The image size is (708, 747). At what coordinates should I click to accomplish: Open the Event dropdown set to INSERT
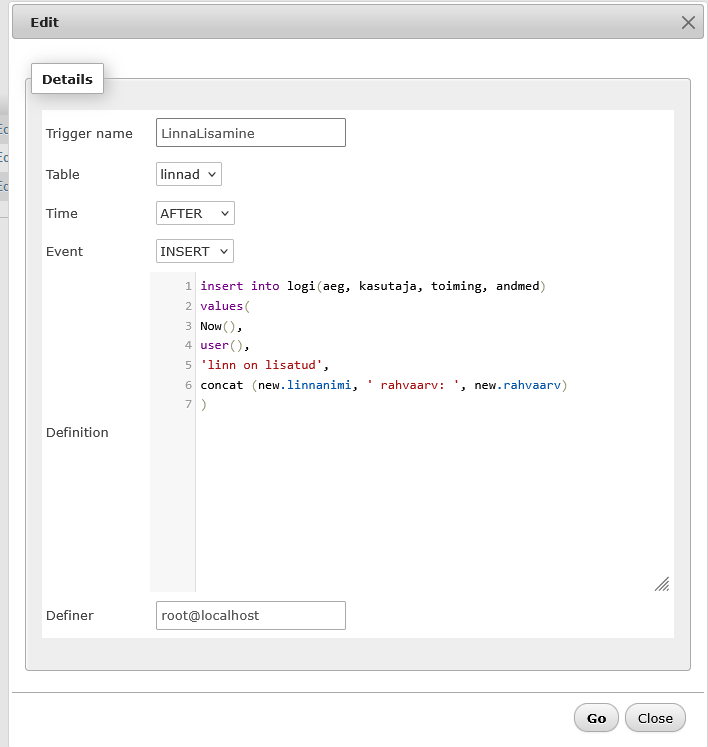195,251
